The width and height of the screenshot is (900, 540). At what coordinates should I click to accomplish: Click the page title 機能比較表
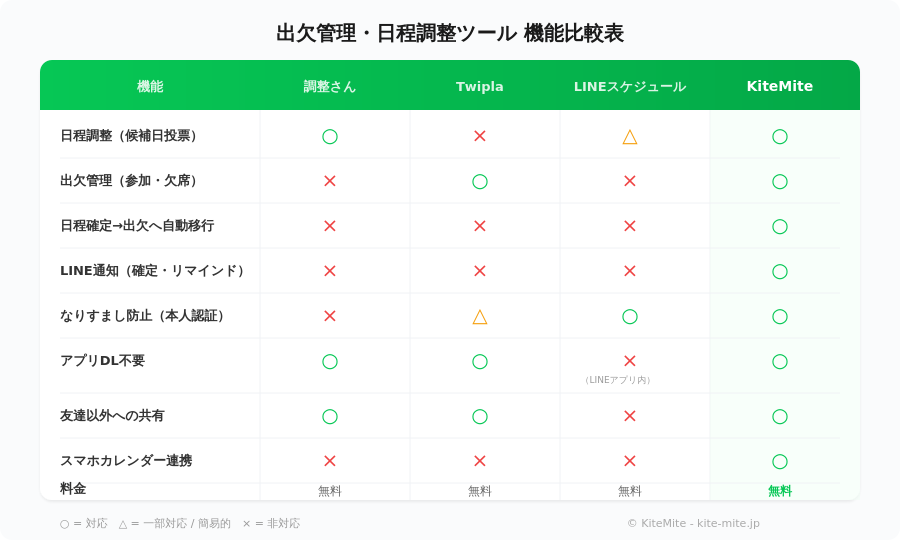(x=450, y=33)
